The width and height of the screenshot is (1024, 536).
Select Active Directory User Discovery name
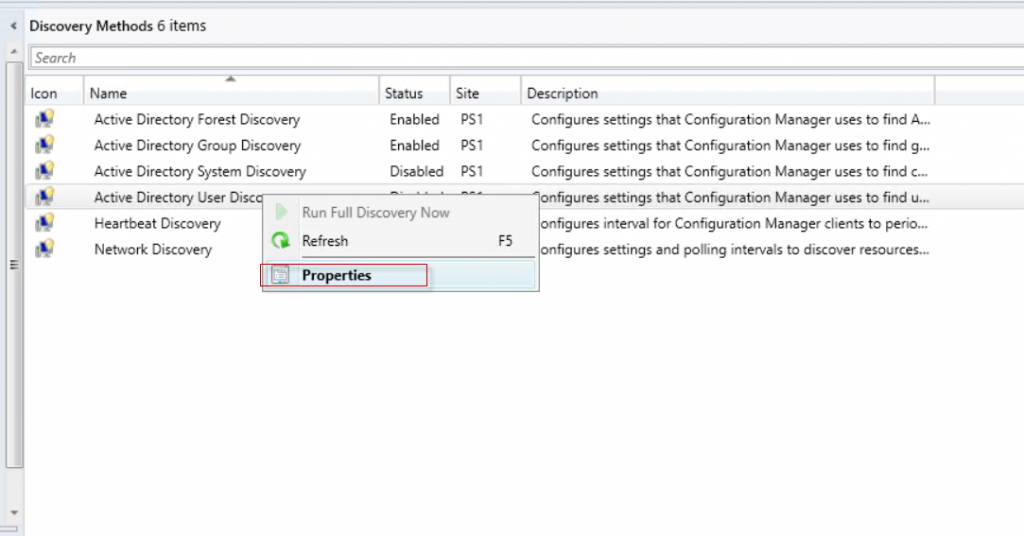(178, 197)
